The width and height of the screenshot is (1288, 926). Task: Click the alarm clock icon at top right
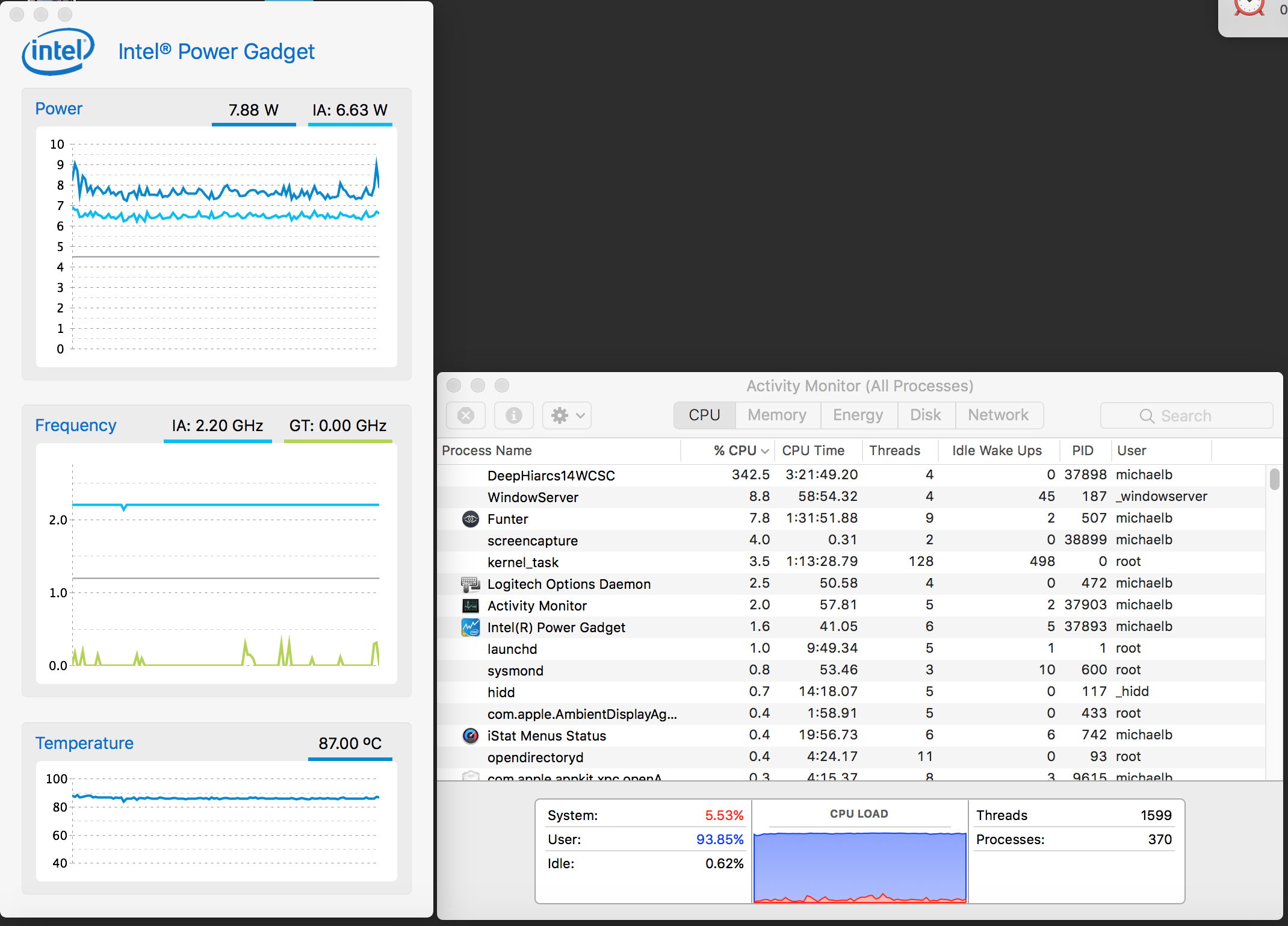1249,8
